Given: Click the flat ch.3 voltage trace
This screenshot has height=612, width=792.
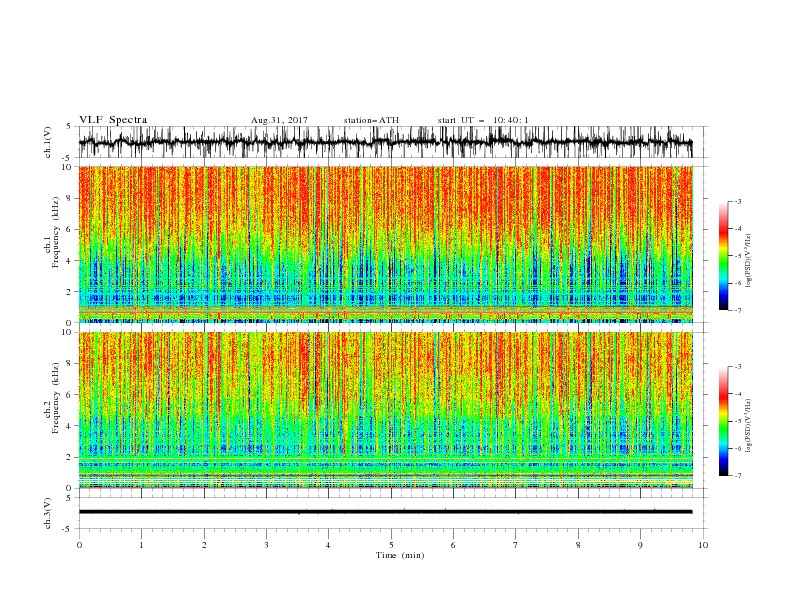Looking at the screenshot, I should (385, 512).
